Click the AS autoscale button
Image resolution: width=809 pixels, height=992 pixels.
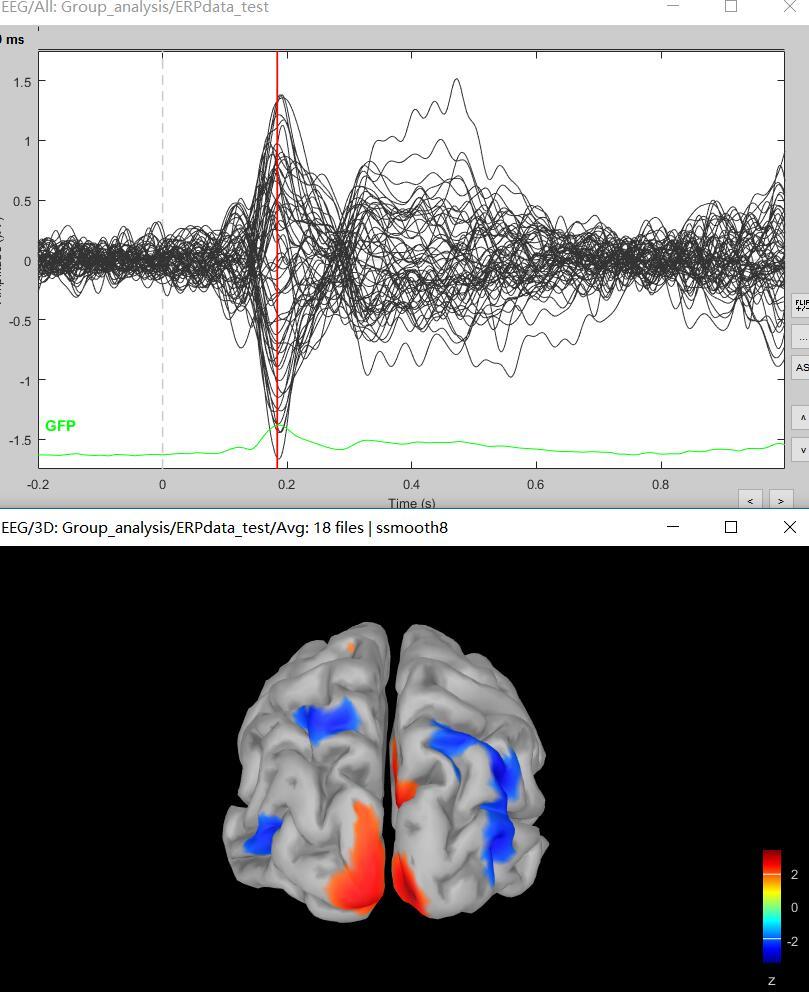(801, 368)
